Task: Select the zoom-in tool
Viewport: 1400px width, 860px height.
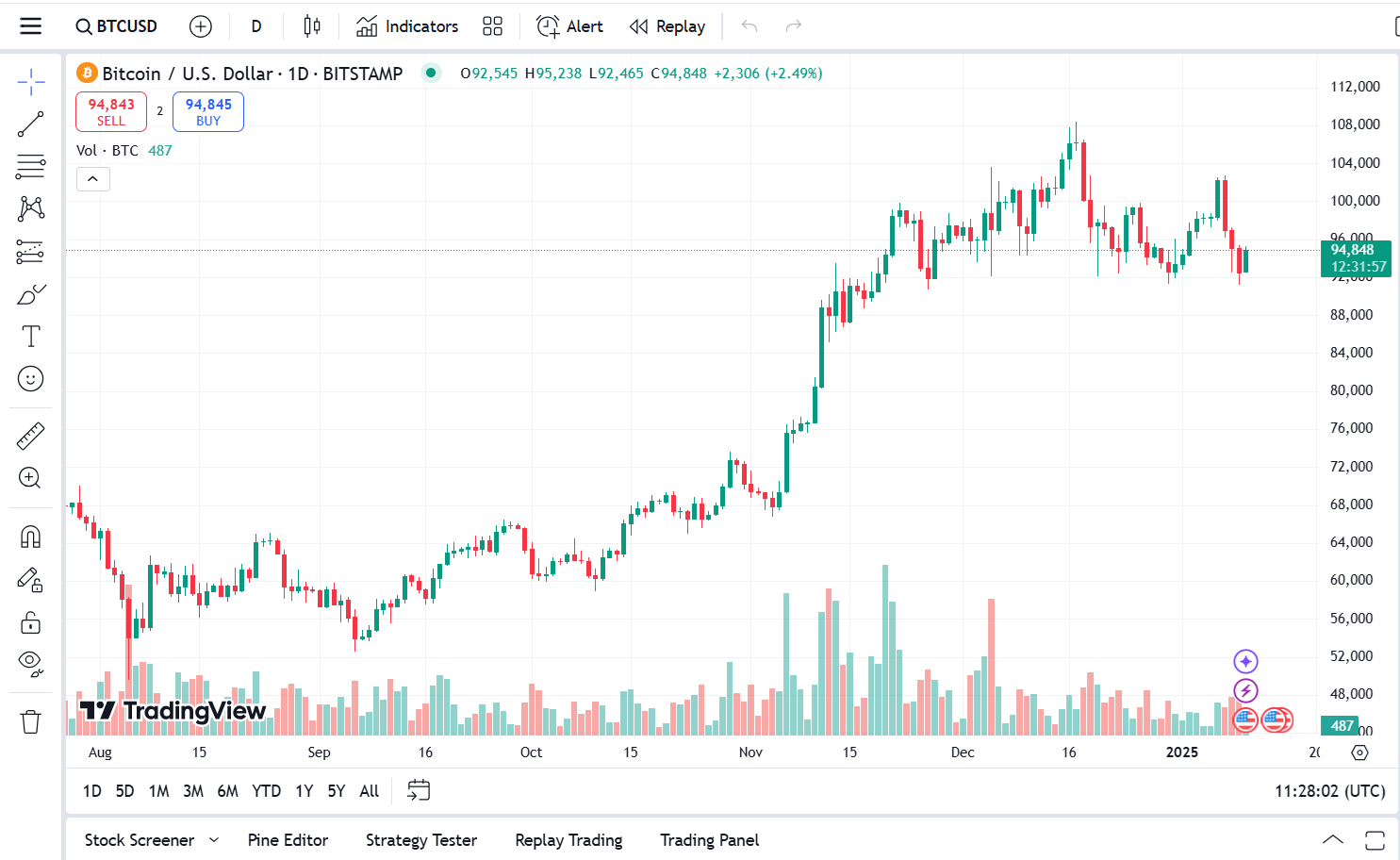Action: coord(31,478)
